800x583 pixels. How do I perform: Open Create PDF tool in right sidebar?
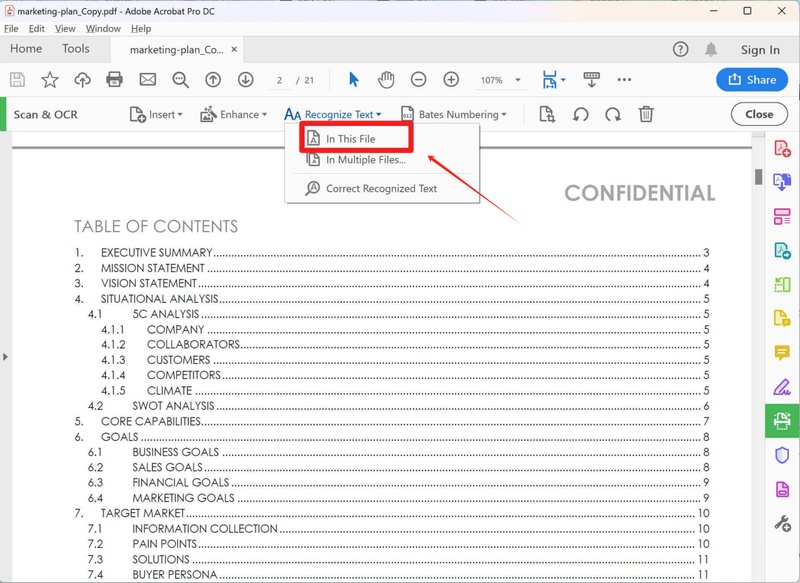(782, 148)
